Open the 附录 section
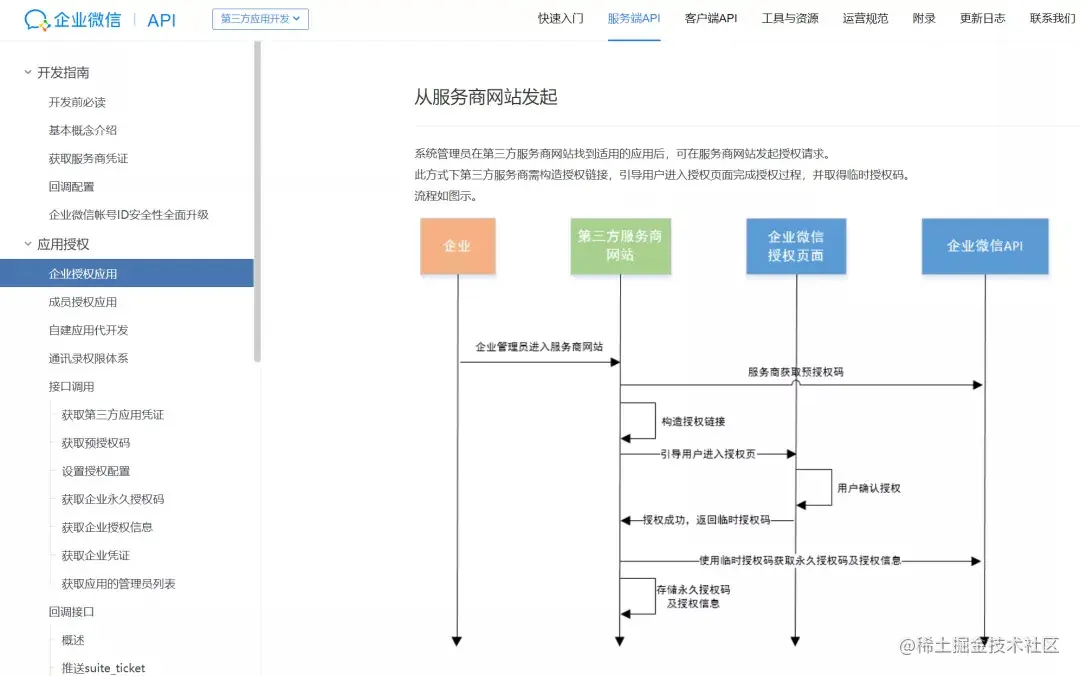The height and width of the screenshot is (676, 1080). tap(923, 17)
